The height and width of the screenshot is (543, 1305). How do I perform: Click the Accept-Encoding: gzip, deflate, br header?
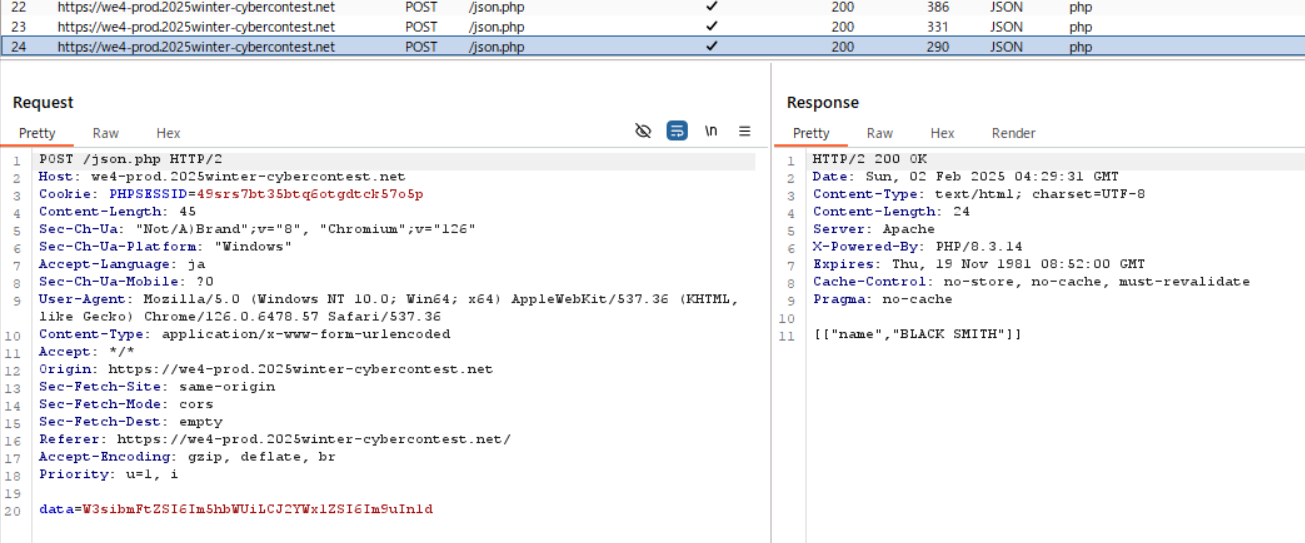tap(187, 457)
